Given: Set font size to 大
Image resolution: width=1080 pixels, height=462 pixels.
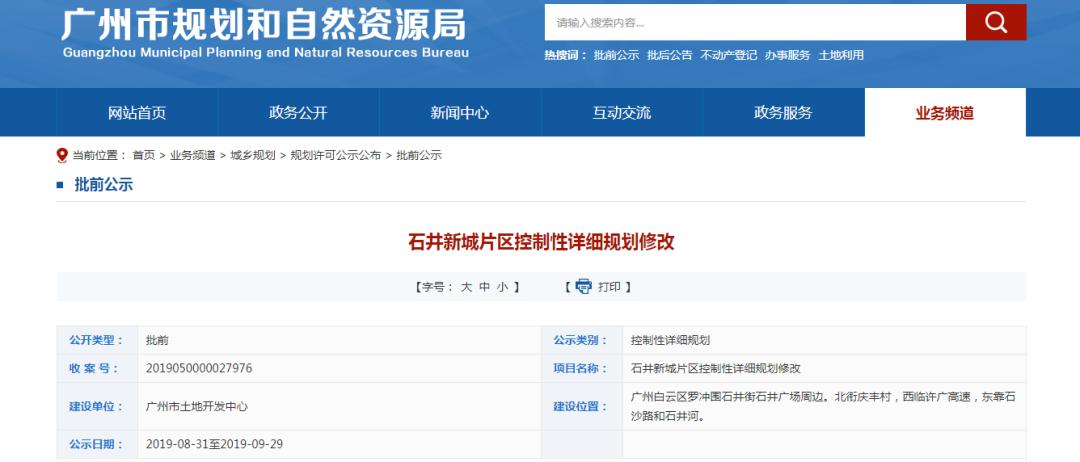Looking at the screenshot, I should pyautogui.click(x=466, y=287).
